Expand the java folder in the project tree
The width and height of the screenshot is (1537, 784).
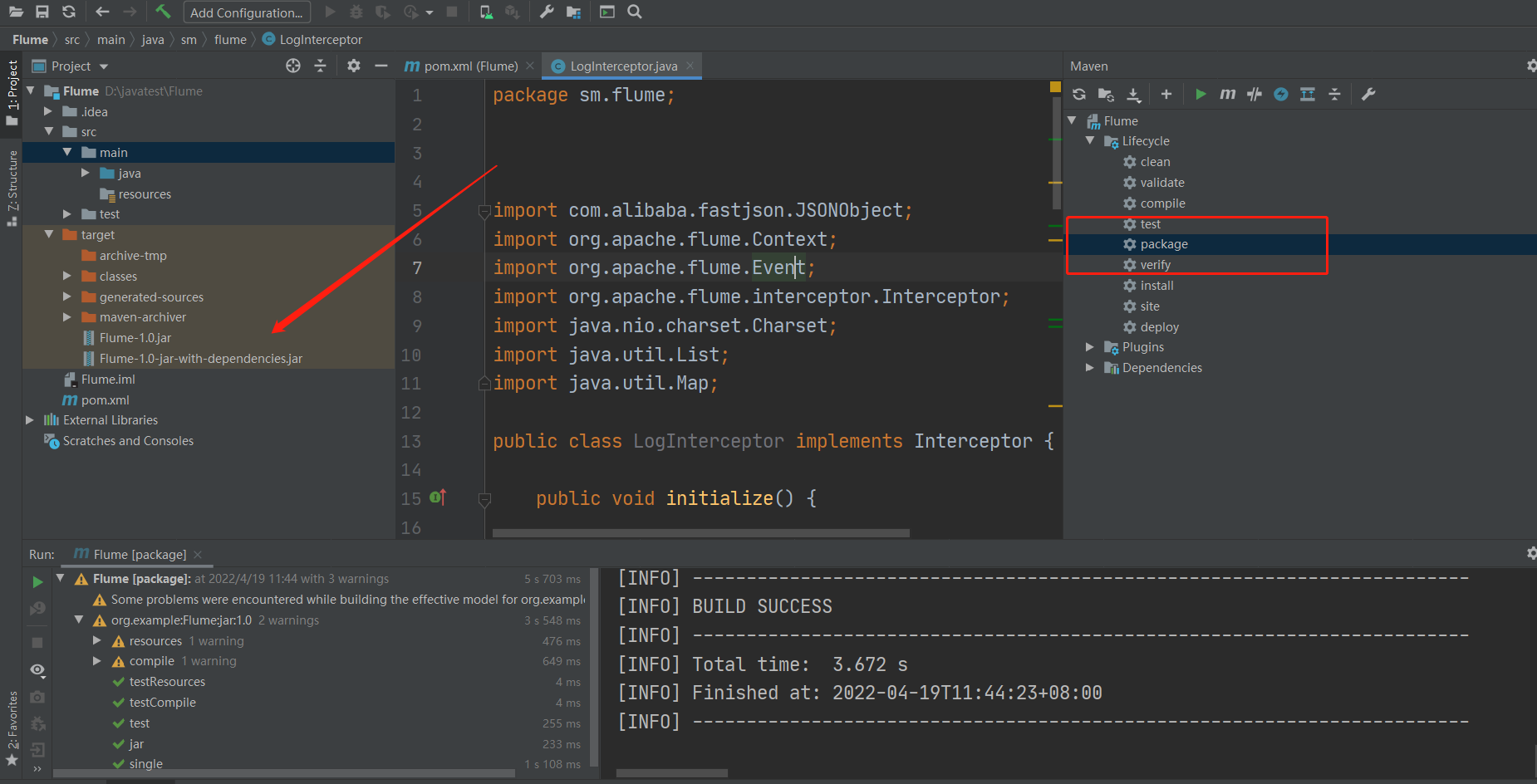pyautogui.click(x=85, y=173)
